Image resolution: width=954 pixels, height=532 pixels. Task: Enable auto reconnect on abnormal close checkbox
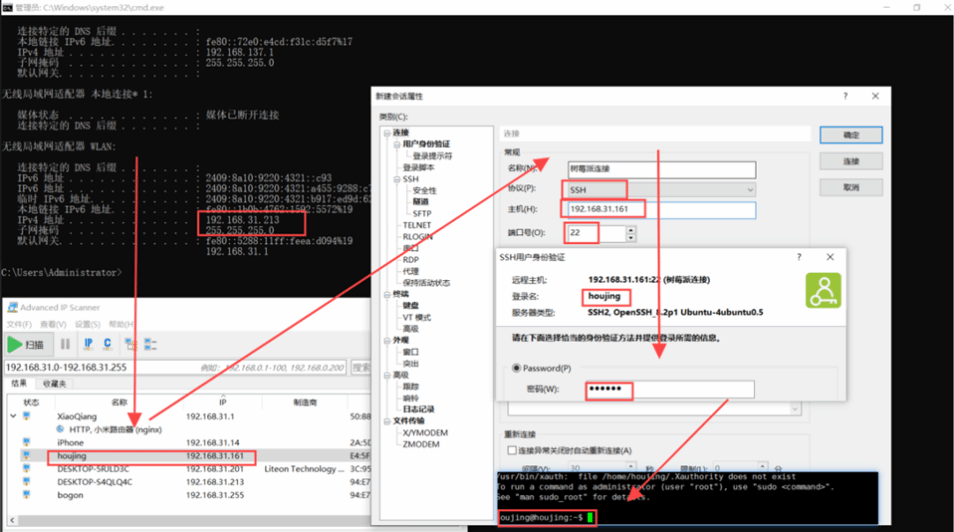[513, 451]
